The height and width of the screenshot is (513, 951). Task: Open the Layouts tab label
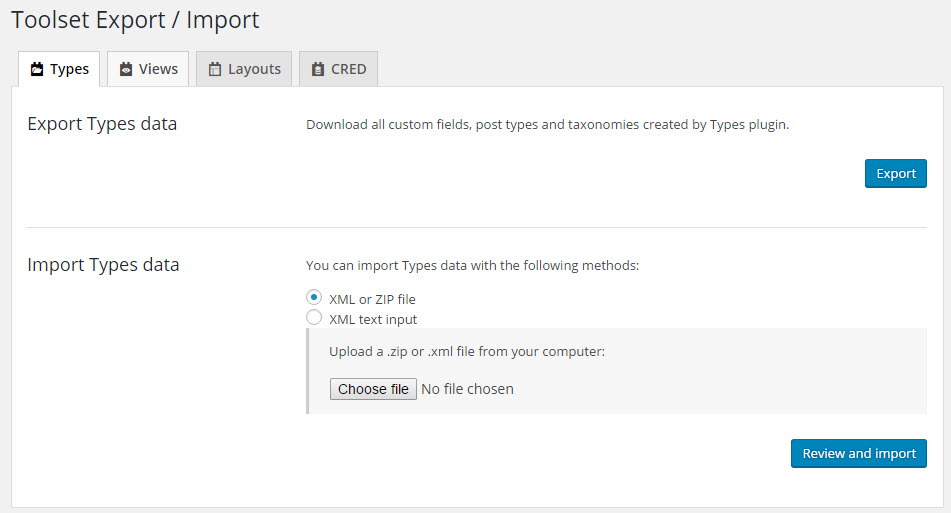click(x=254, y=69)
